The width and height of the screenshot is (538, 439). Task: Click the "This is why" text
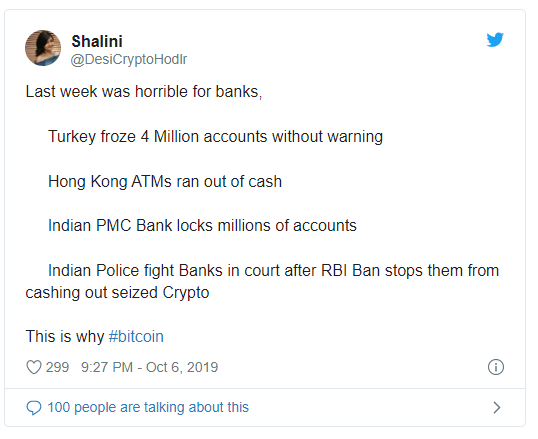[65, 336]
